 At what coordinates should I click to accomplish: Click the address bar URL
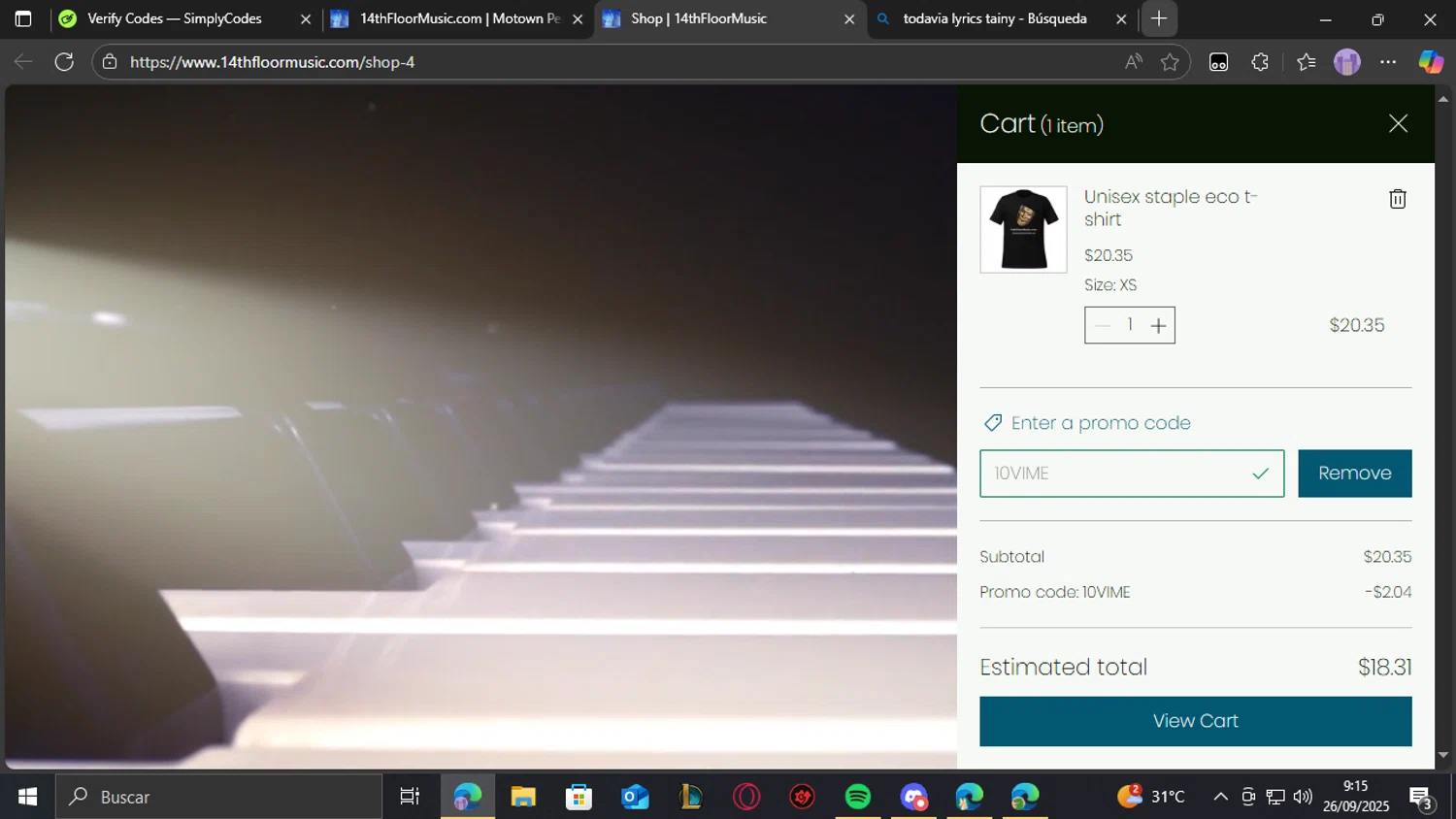tap(272, 62)
